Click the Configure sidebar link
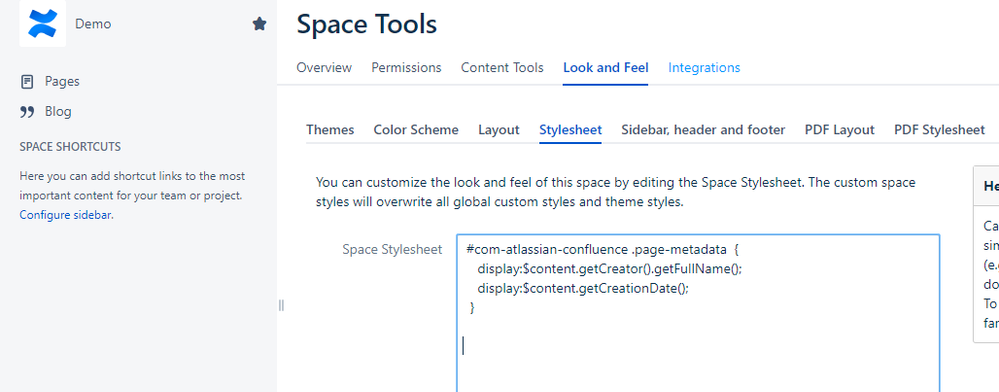999x392 pixels. pos(65,215)
